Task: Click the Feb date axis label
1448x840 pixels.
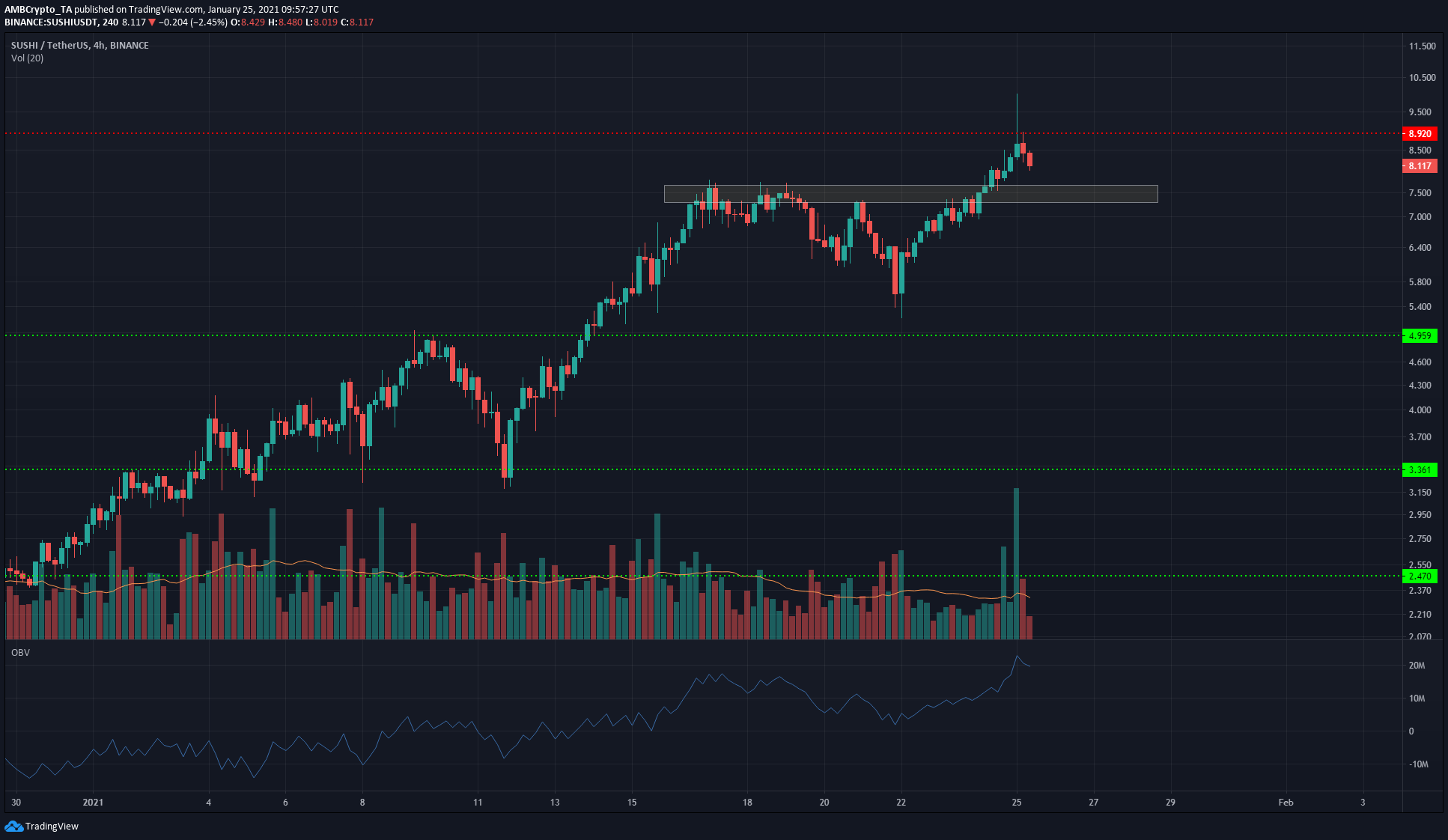Action: click(1286, 803)
